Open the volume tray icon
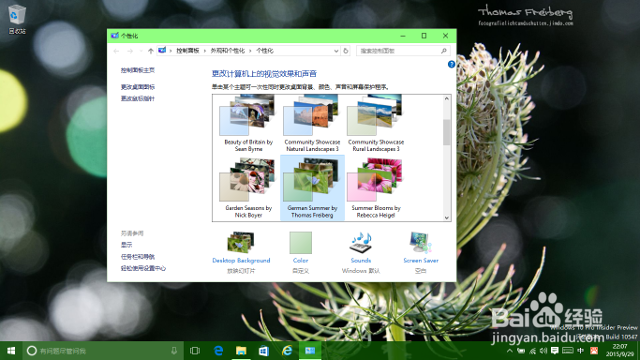This screenshot has height=360, width=640. coord(543,351)
